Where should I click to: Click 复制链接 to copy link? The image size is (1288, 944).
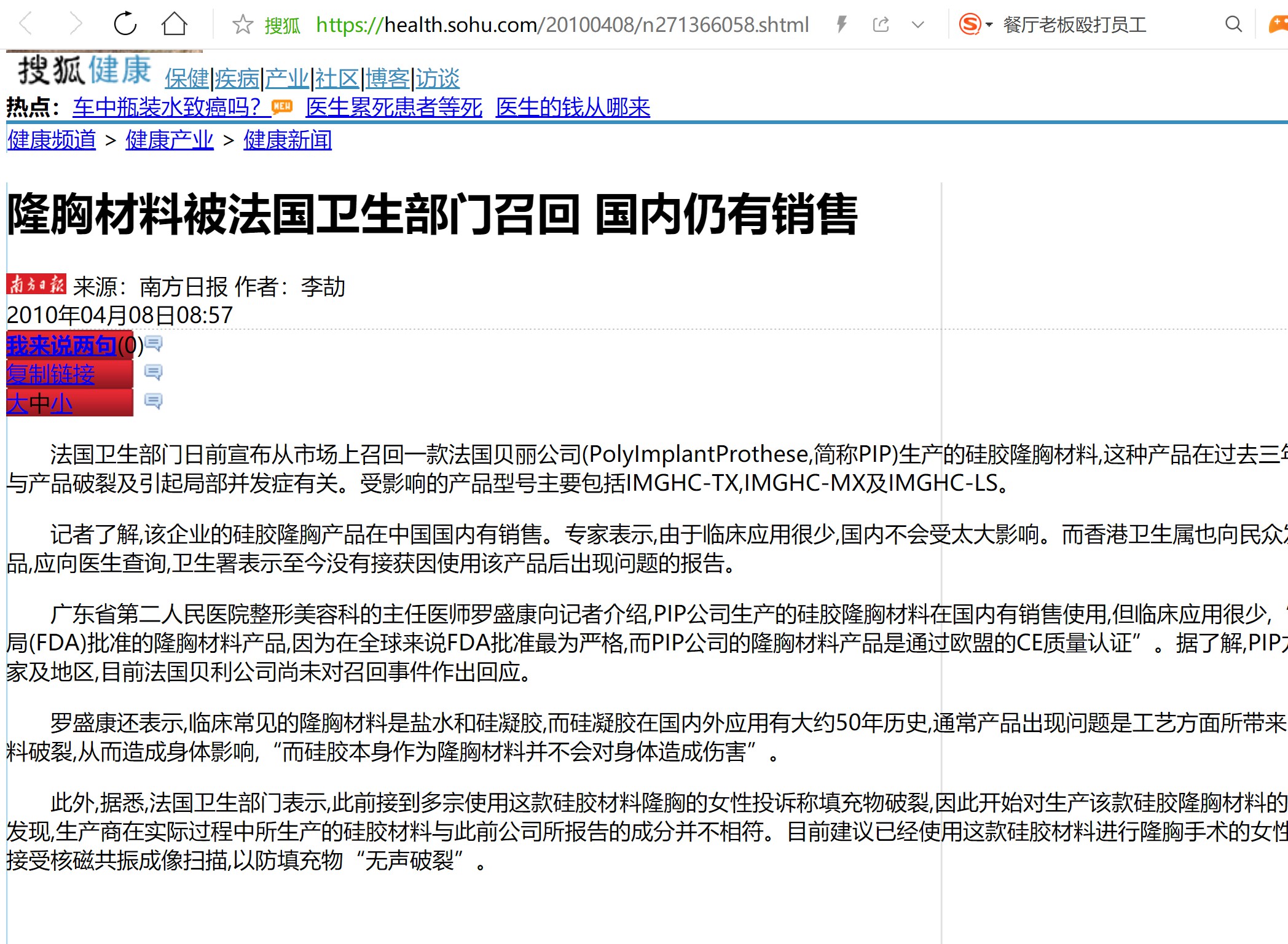click(x=51, y=374)
